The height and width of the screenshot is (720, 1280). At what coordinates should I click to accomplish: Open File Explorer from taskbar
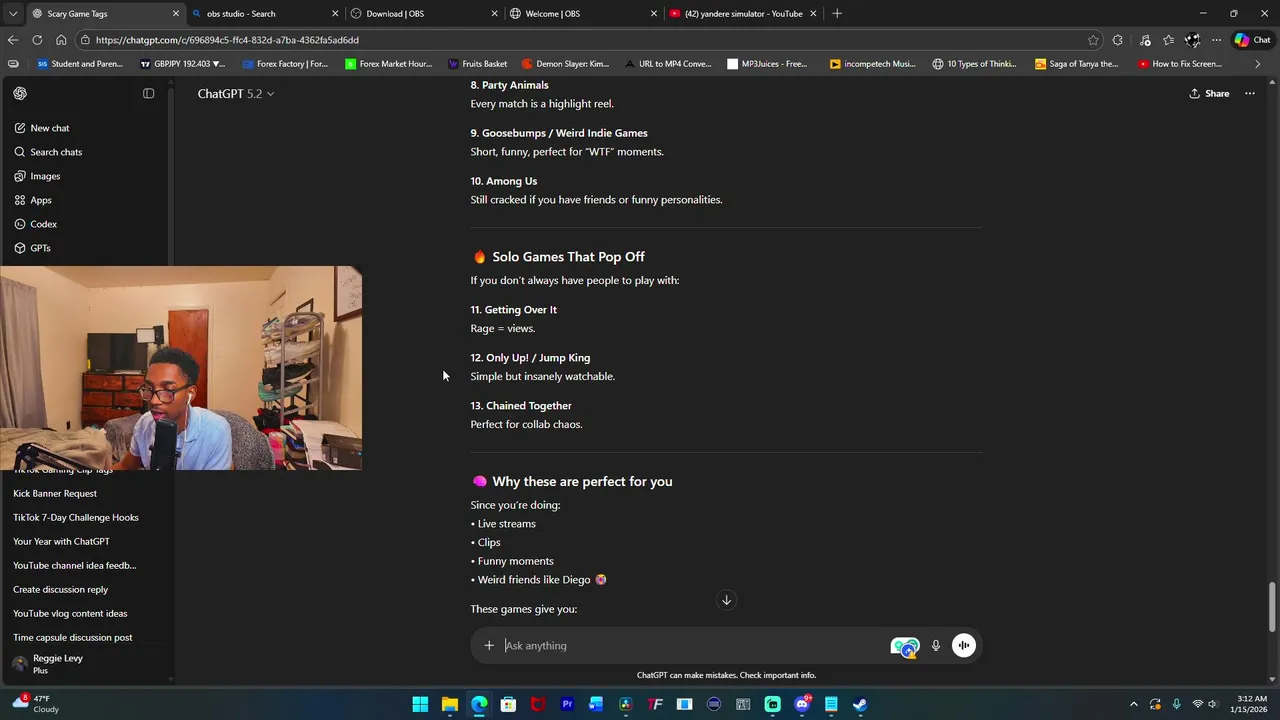[x=450, y=704]
